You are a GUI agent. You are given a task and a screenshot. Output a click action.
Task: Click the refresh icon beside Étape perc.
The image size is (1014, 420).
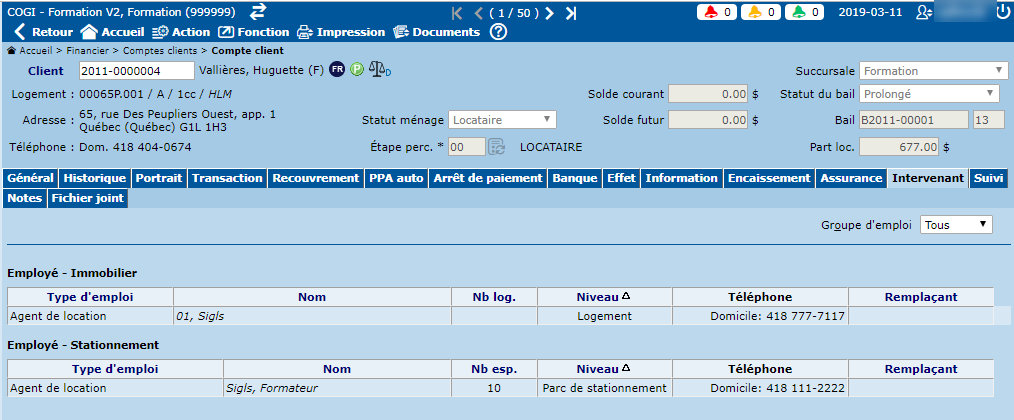click(496, 146)
